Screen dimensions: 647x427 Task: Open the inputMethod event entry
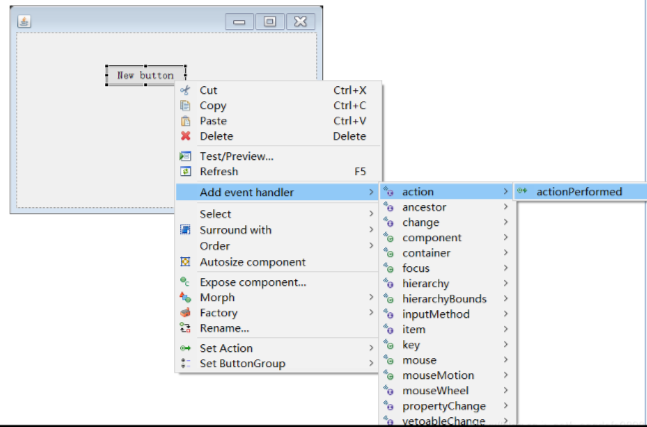[446, 314]
